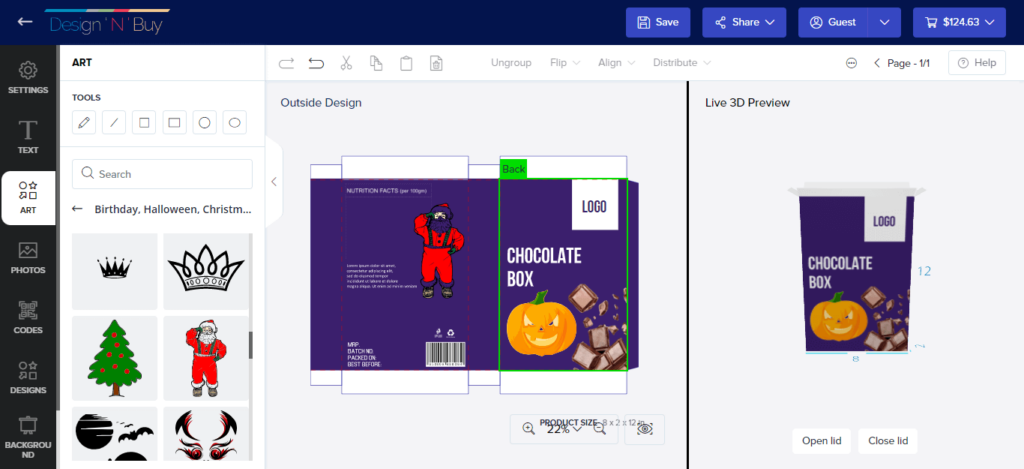Open the Photos sidebar panel
1024x469 pixels.
(x=28, y=258)
